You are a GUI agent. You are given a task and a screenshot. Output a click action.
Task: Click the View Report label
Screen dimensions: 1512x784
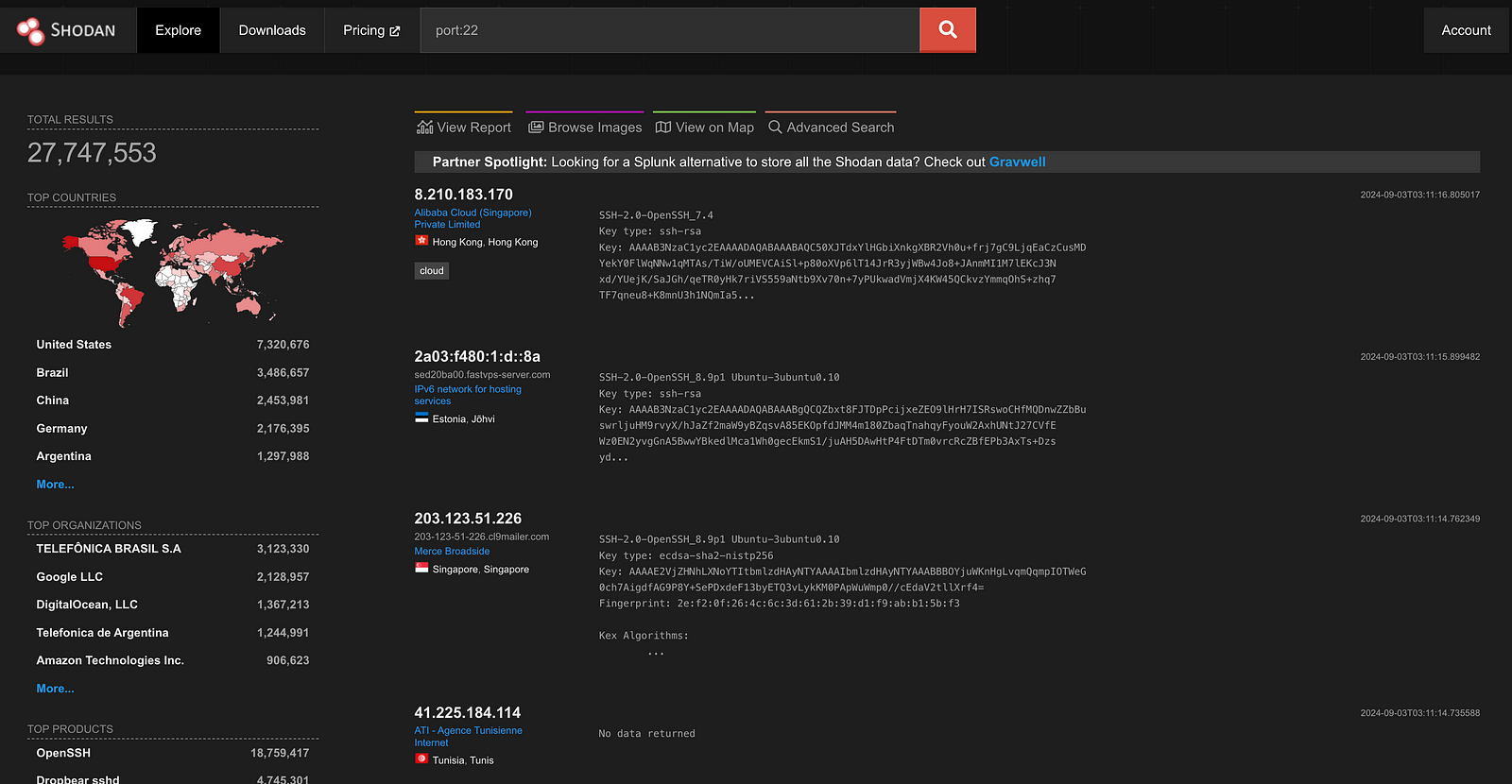click(473, 128)
